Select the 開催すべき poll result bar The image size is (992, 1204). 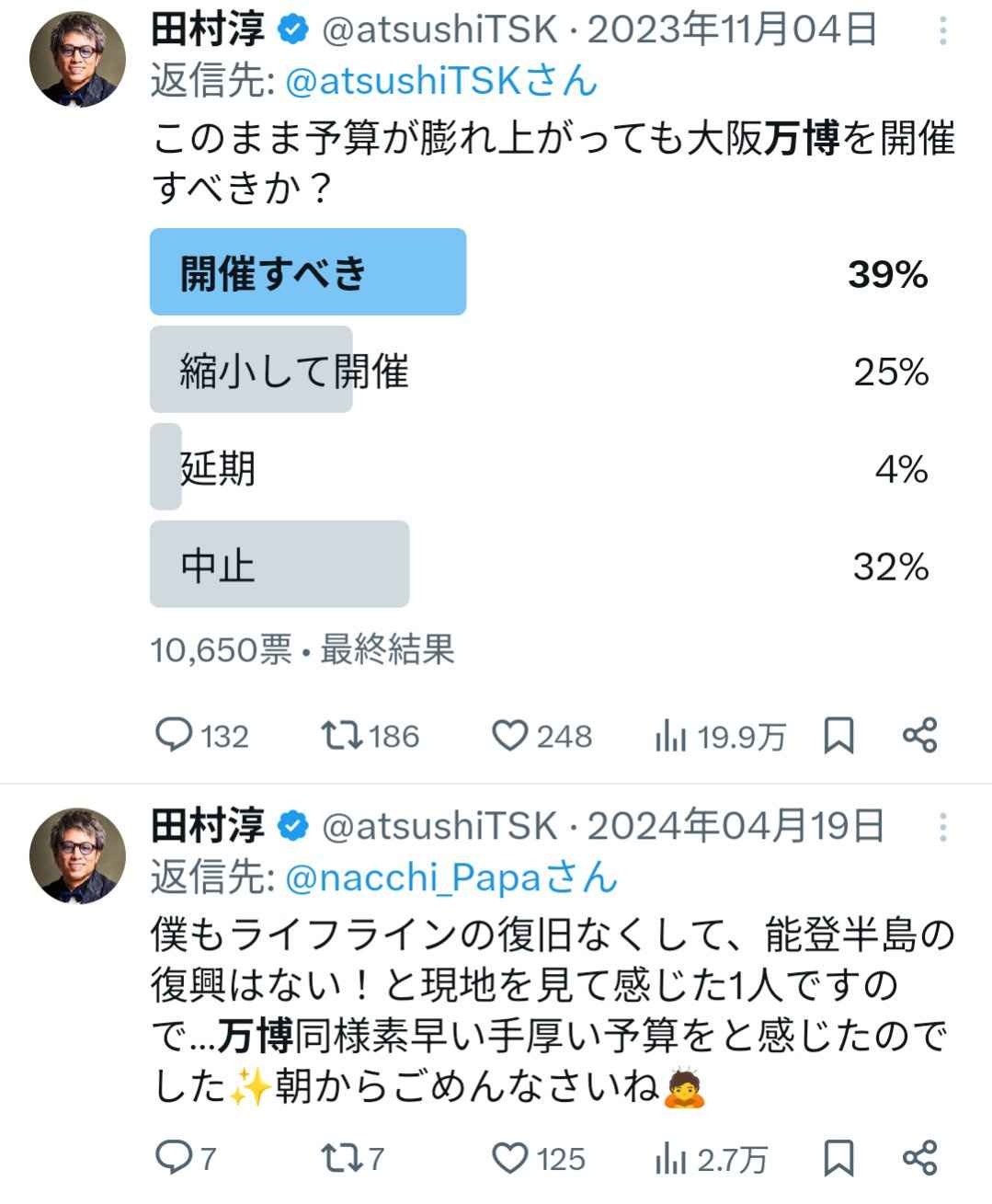(x=308, y=272)
